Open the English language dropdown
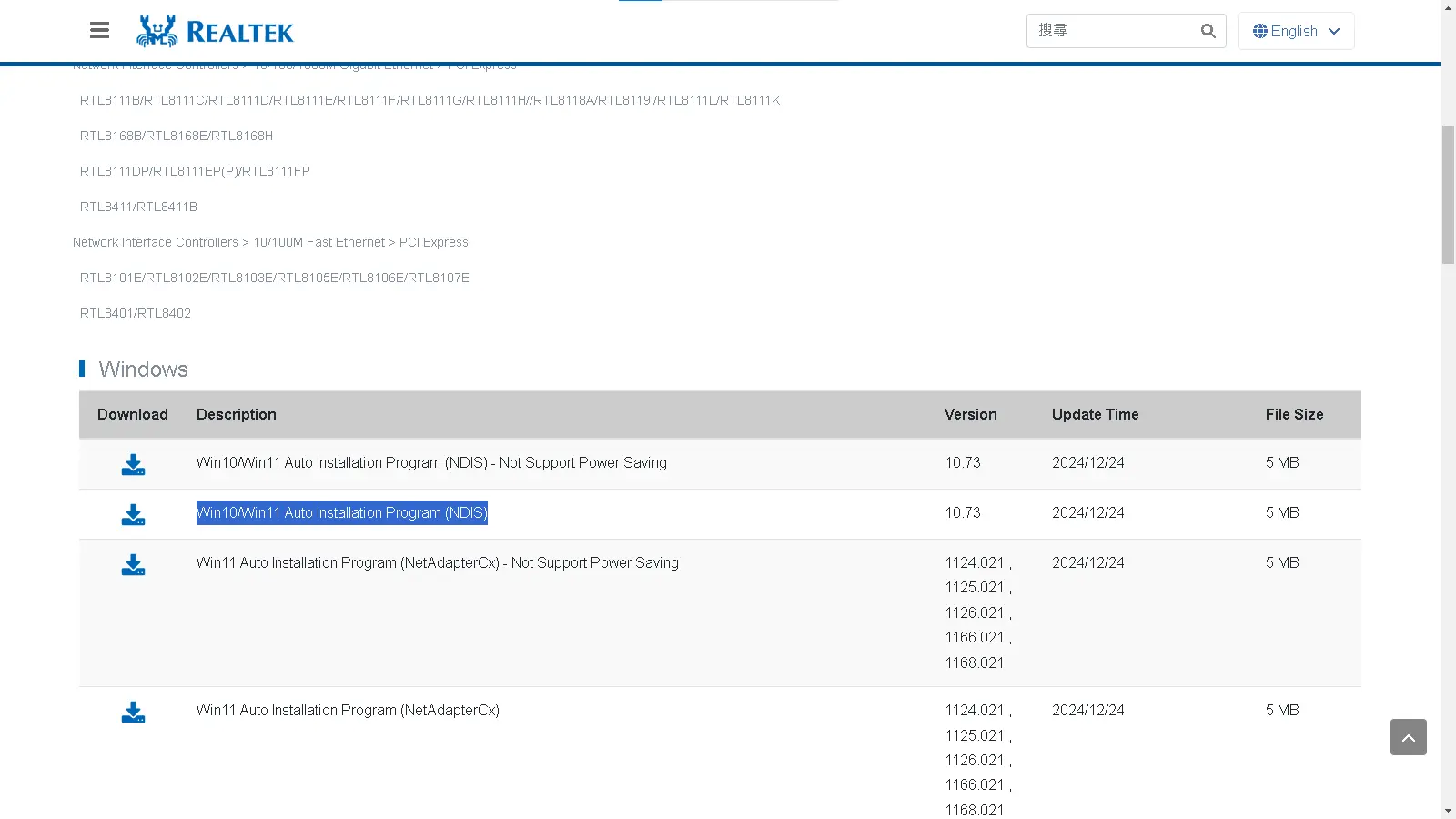1456x819 pixels. [1296, 31]
